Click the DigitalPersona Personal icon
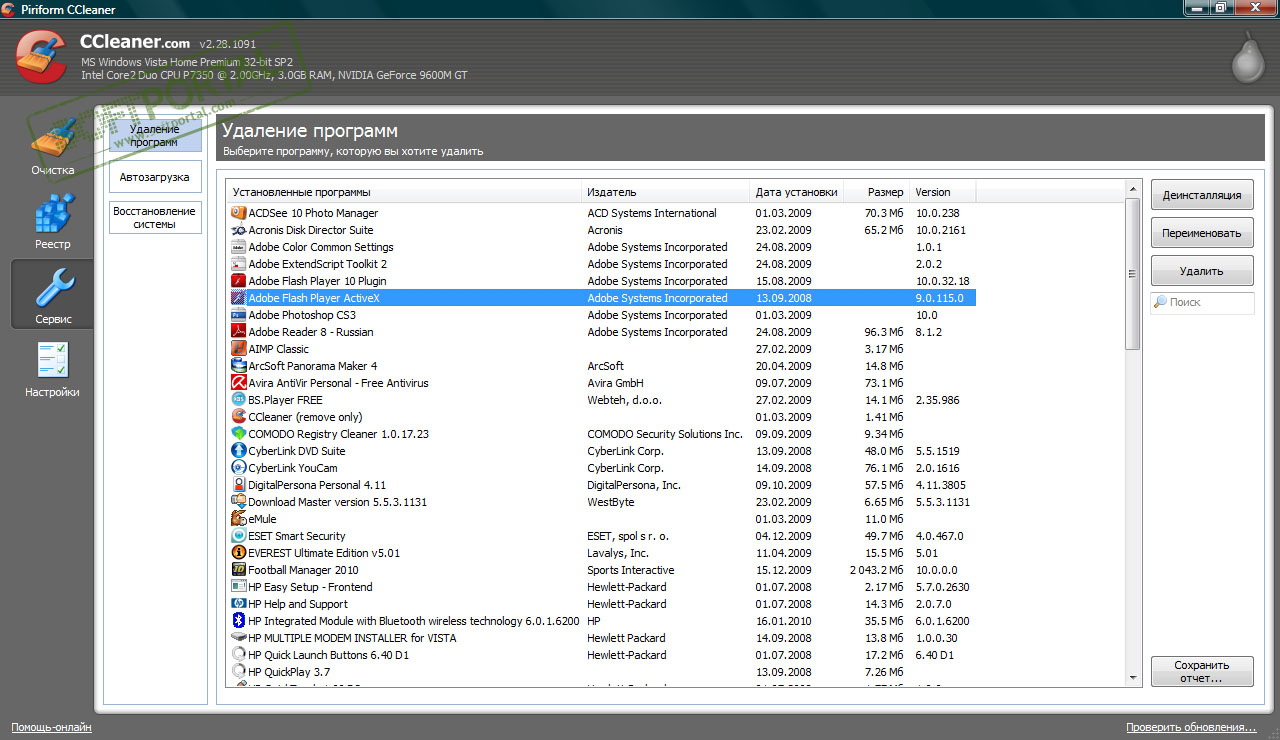This screenshot has height=740, width=1280. pyautogui.click(x=239, y=485)
